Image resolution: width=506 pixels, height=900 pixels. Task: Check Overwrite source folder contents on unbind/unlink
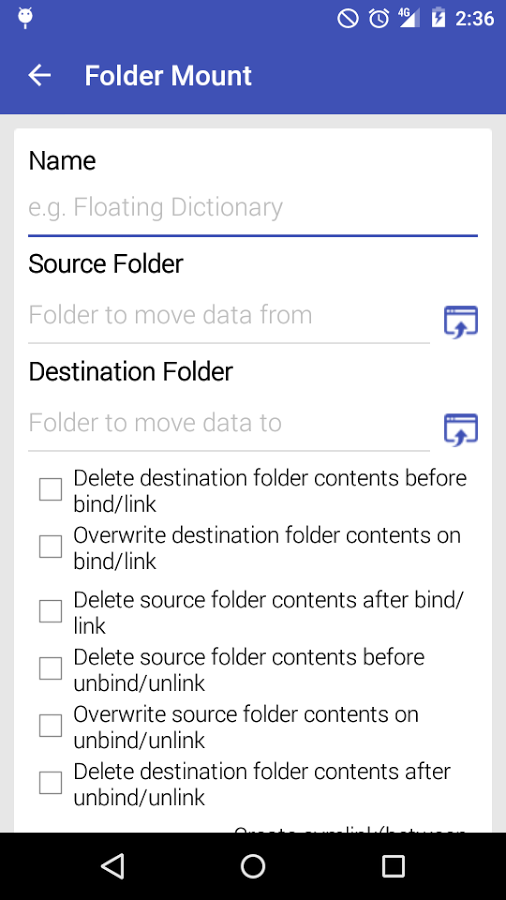[x=50, y=726]
